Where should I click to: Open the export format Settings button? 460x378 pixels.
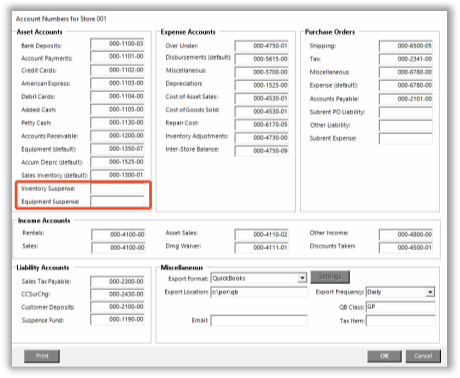tap(330, 277)
